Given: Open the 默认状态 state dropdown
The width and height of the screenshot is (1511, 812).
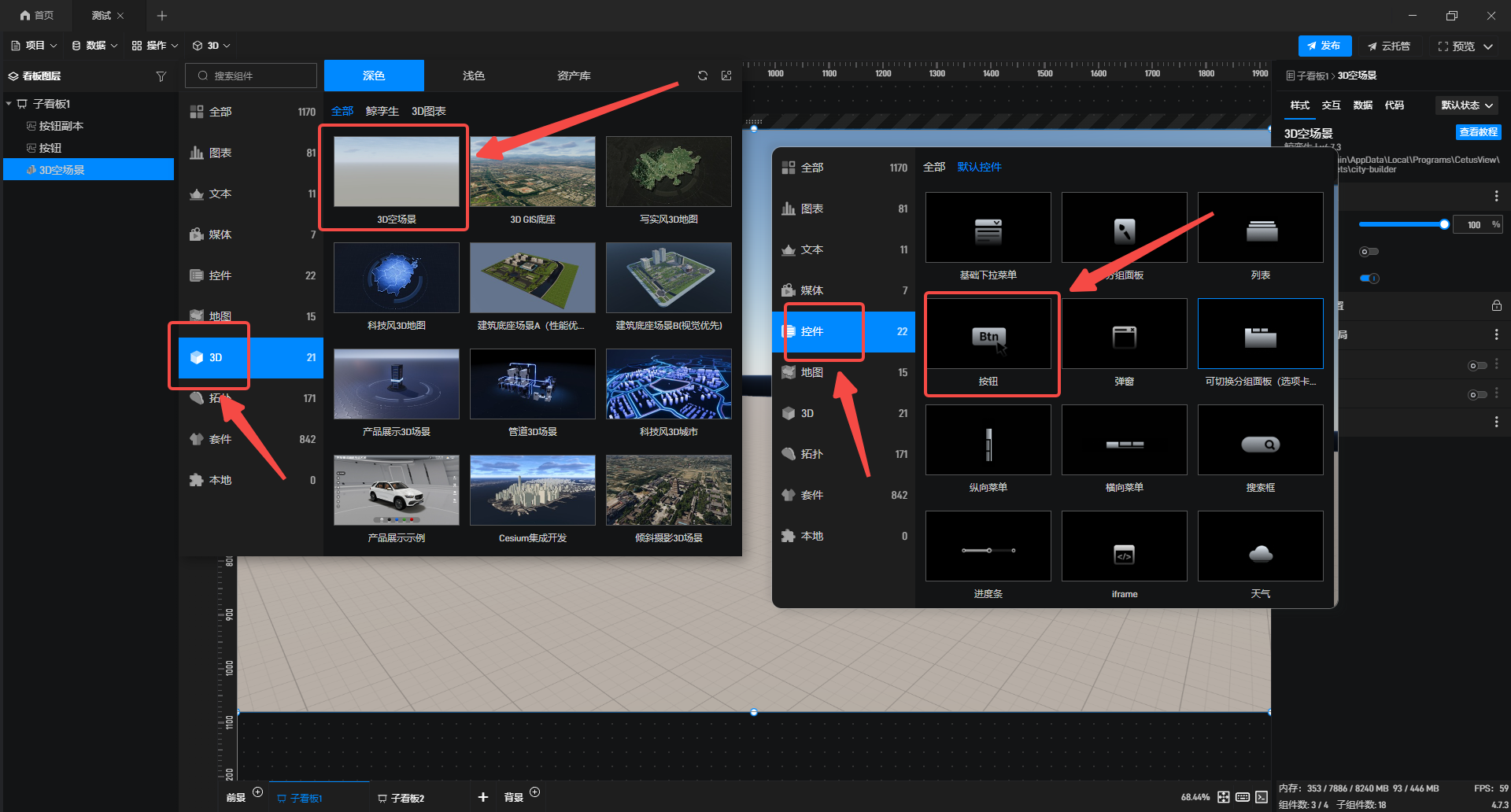Looking at the screenshot, I should coord(1466,105).
